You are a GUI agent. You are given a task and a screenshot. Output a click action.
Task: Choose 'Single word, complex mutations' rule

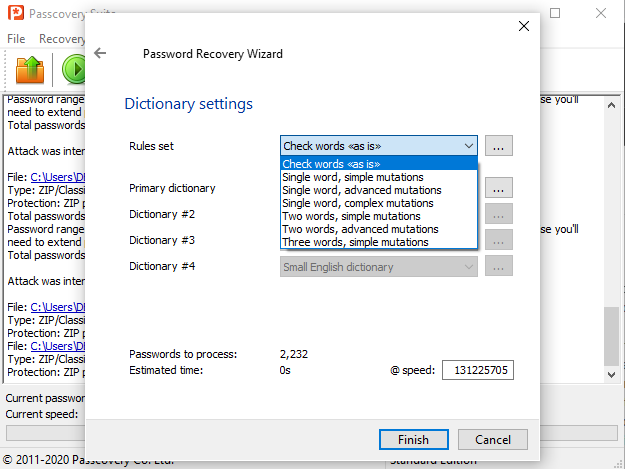point(379,203)
